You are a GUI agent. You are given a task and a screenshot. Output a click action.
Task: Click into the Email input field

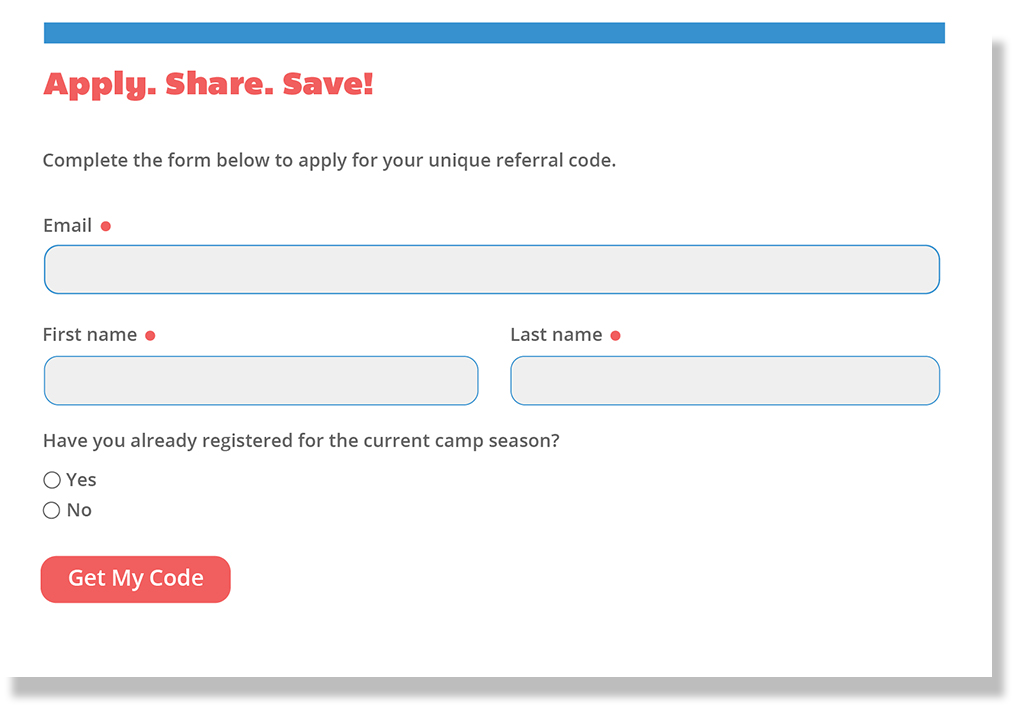(492, 269)
